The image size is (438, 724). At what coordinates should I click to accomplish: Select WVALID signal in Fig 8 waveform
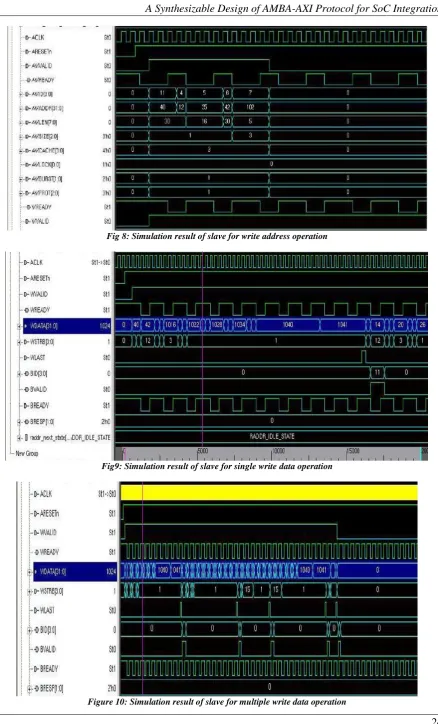click(41, 221)
